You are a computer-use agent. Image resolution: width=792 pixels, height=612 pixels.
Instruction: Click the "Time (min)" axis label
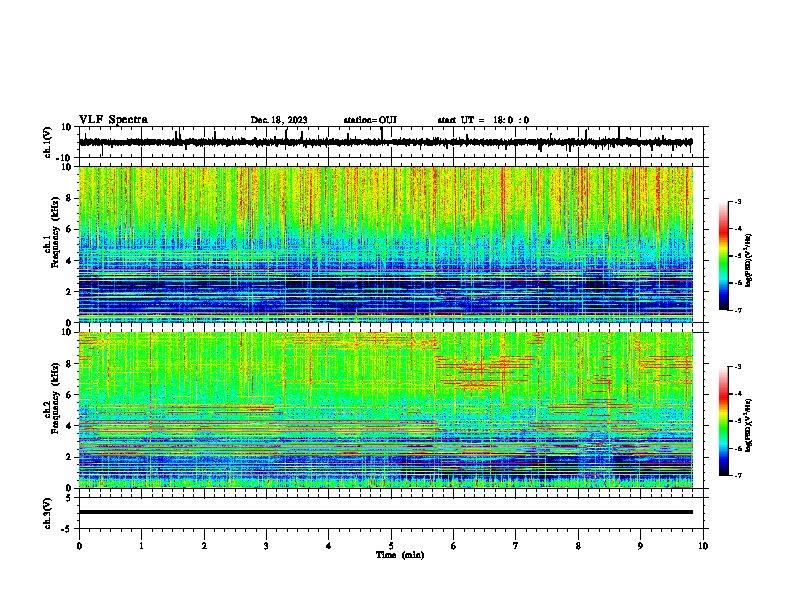click(x=400, y=555)
